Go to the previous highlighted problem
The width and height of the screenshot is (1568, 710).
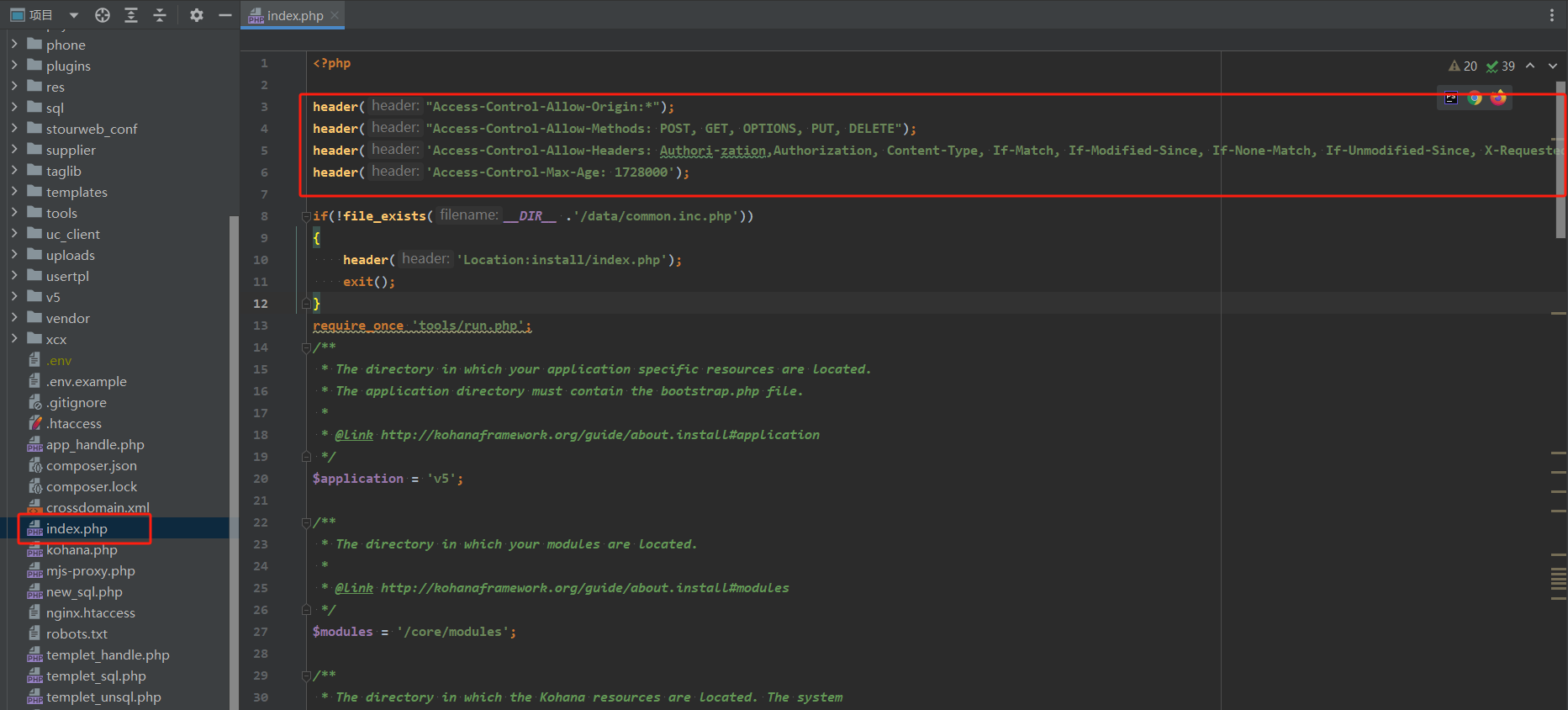tap(1530, 66)
